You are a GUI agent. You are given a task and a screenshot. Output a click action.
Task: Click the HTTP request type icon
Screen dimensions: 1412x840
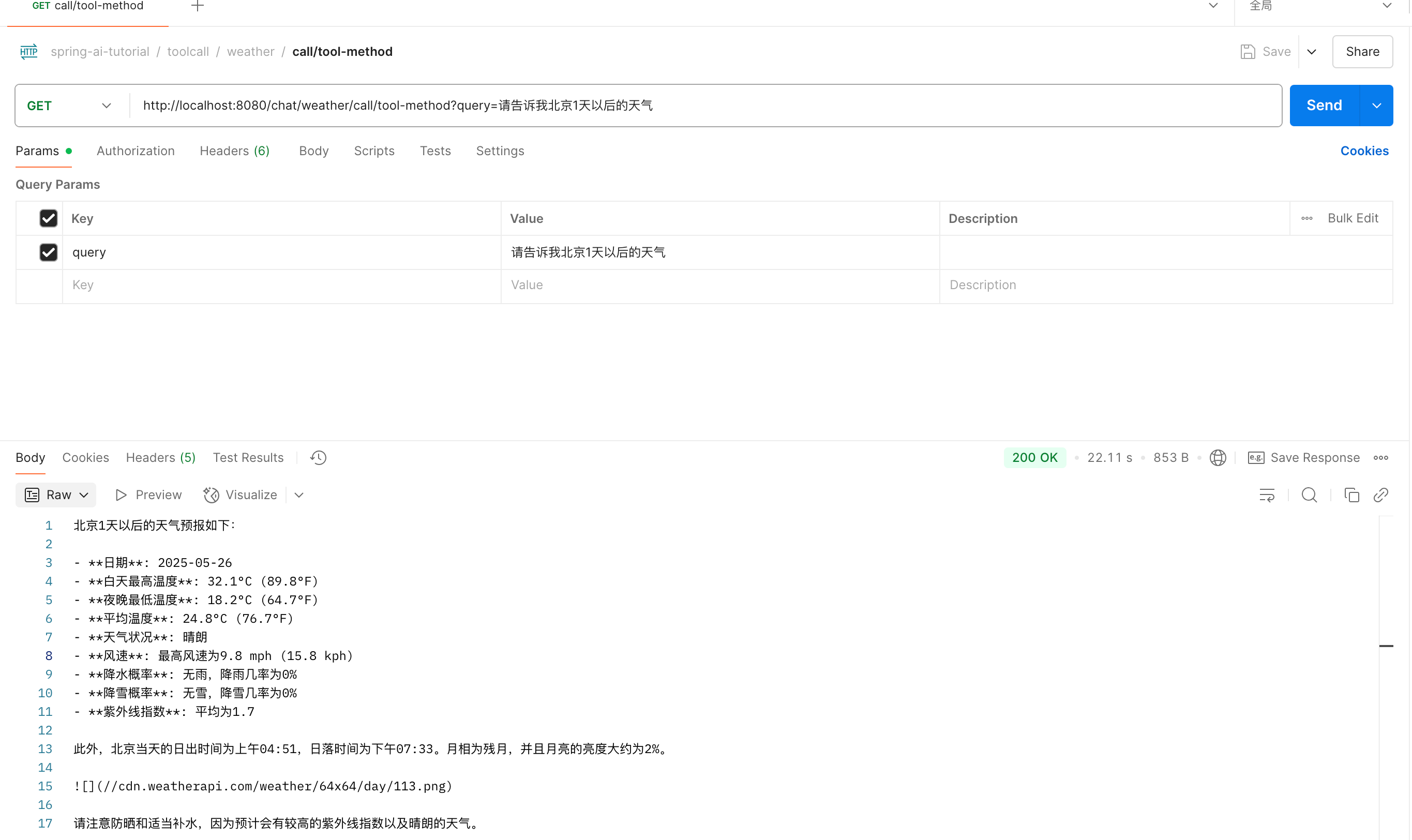[29, 52]
